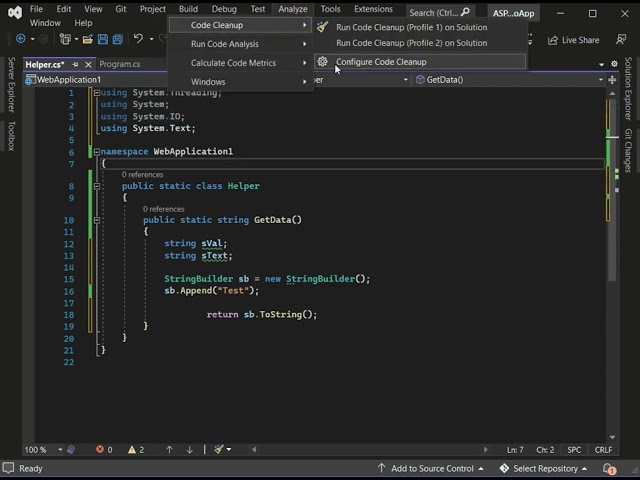Image resolution: width=640 pixels, height=480 pixels.
Task: Click Select Repository
Action: tap(544, 469)
